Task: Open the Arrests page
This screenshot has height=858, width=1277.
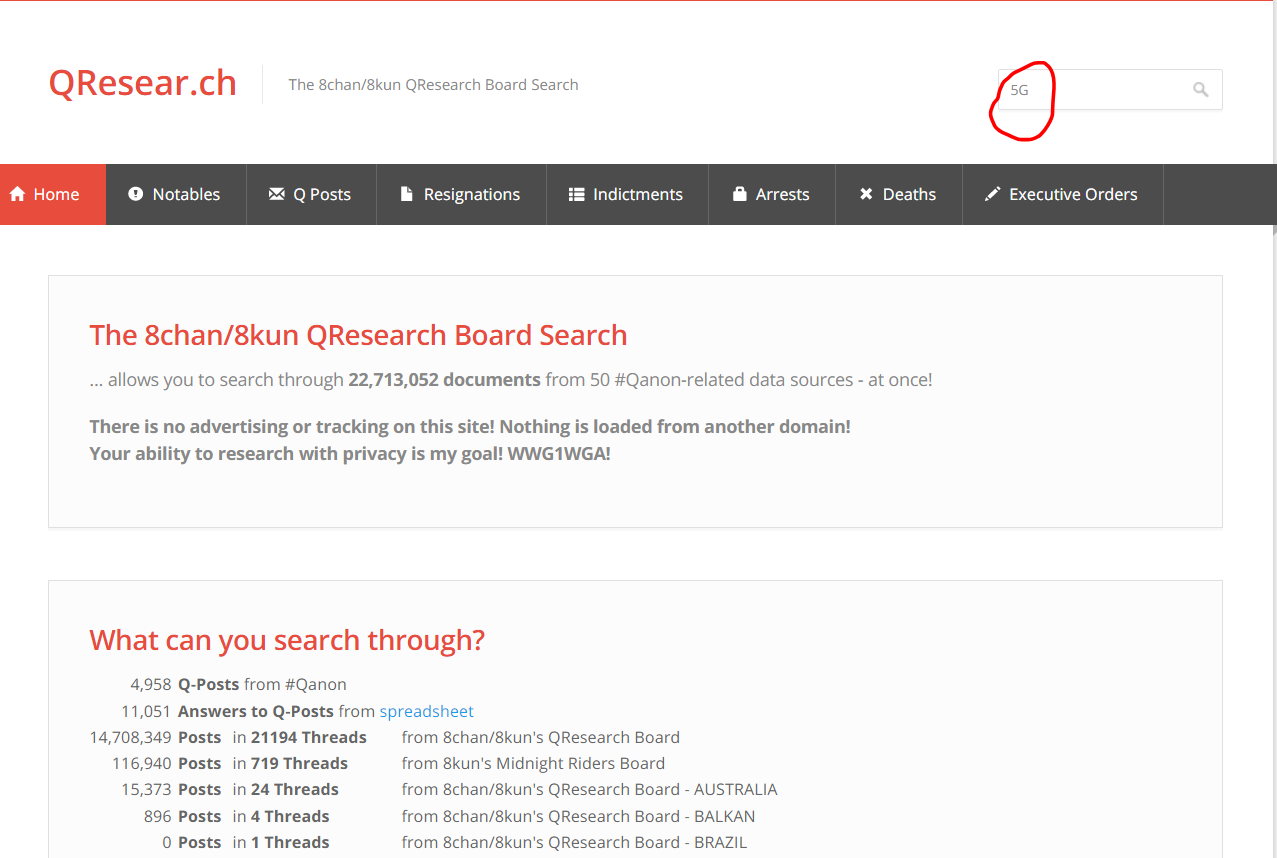Action: (x=771, y=194)
